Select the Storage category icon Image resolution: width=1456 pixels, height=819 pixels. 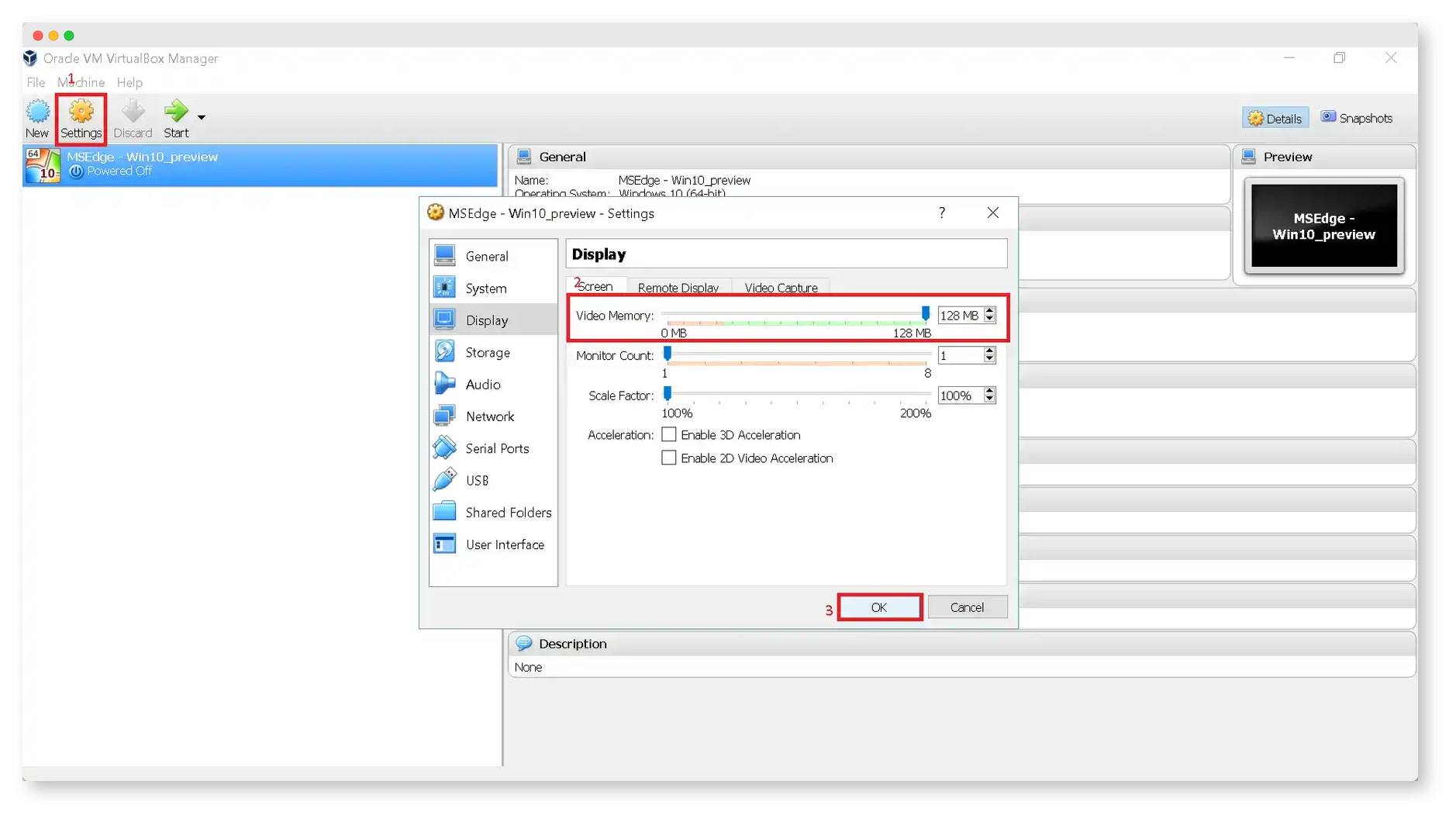(445, 351)
